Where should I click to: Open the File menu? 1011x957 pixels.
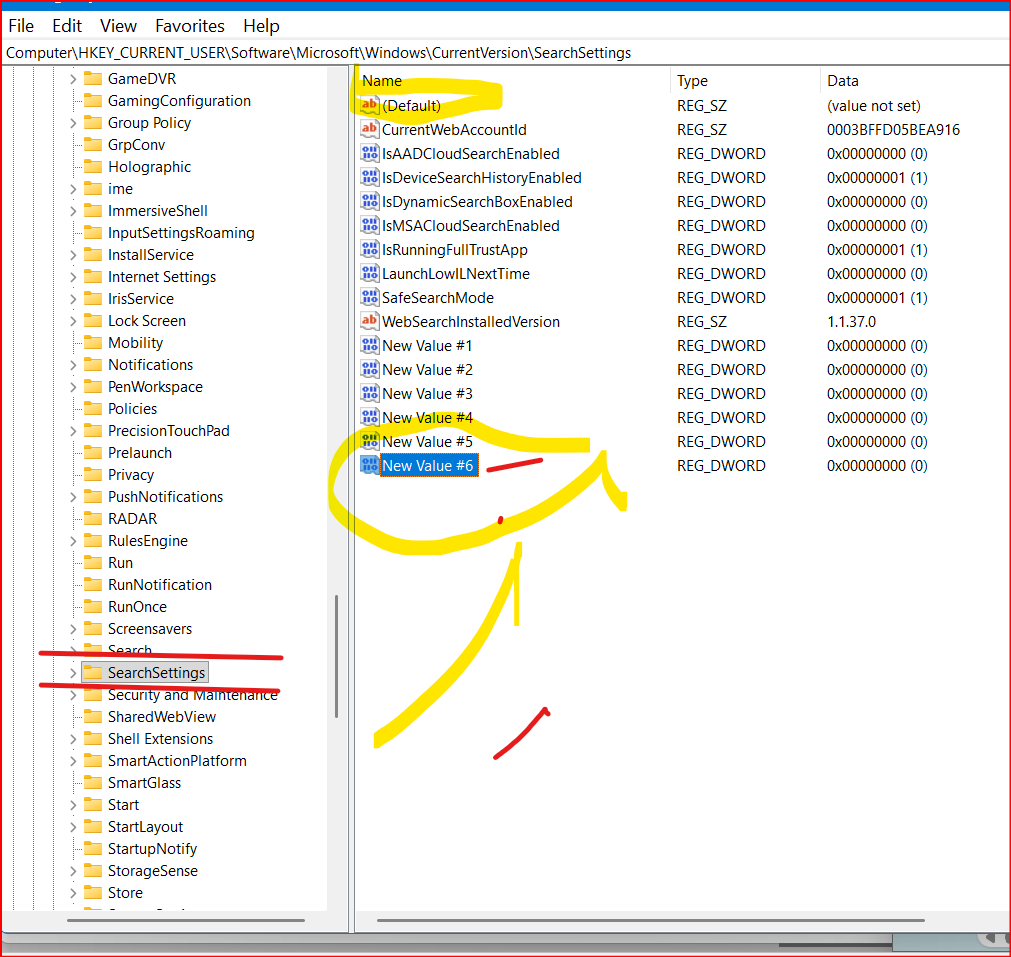click(21, 26)
